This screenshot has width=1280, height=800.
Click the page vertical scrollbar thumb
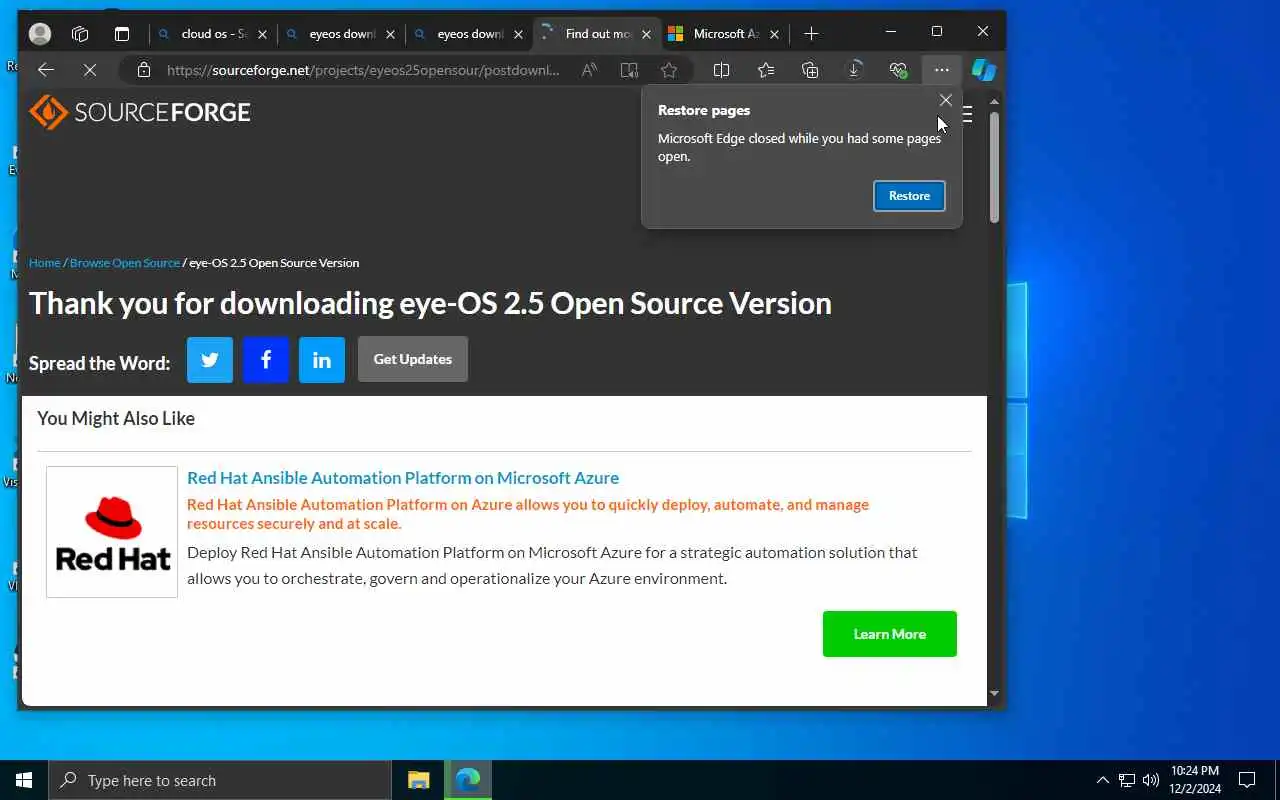[994, 167]
